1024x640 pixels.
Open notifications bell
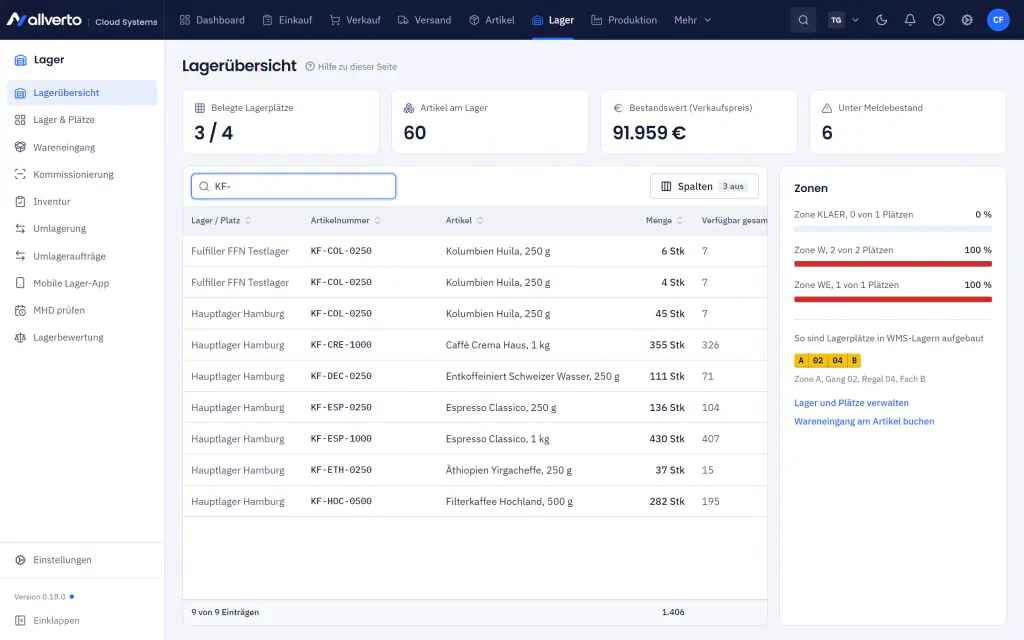pos(910,20)
